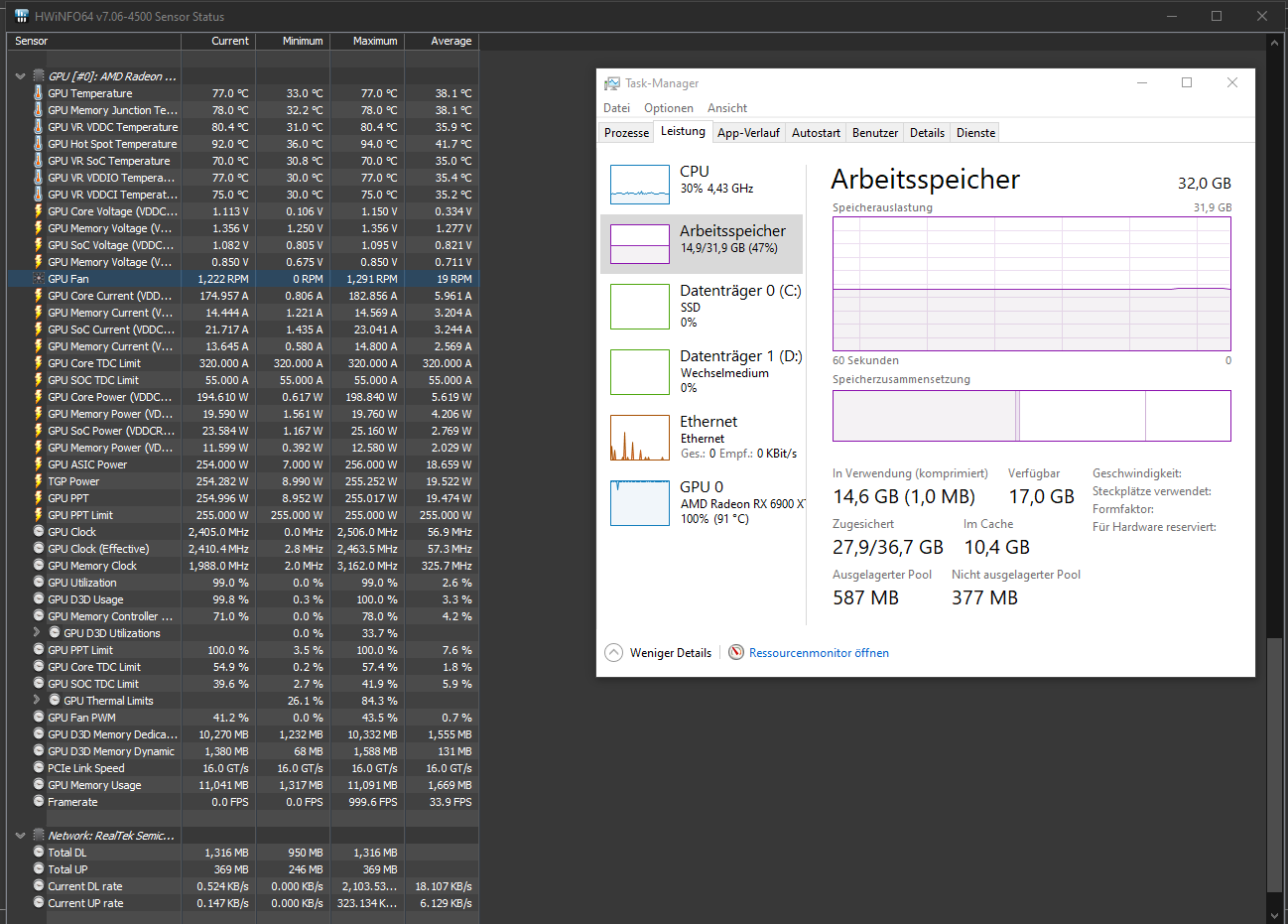Click circle icon next to PCIe Link Speed
The width and height of the screenshot is (1288, 924).
point(39,768)
